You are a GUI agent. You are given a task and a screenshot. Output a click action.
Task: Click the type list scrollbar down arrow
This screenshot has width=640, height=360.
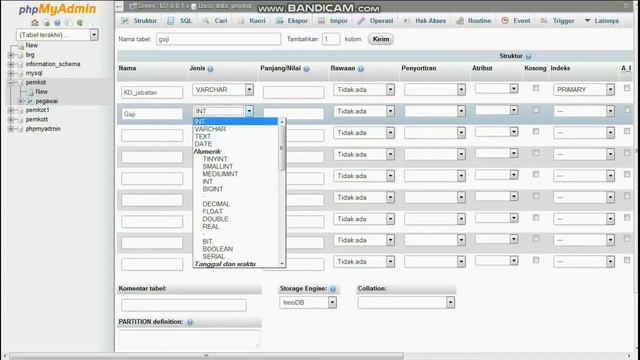point(282,264)
